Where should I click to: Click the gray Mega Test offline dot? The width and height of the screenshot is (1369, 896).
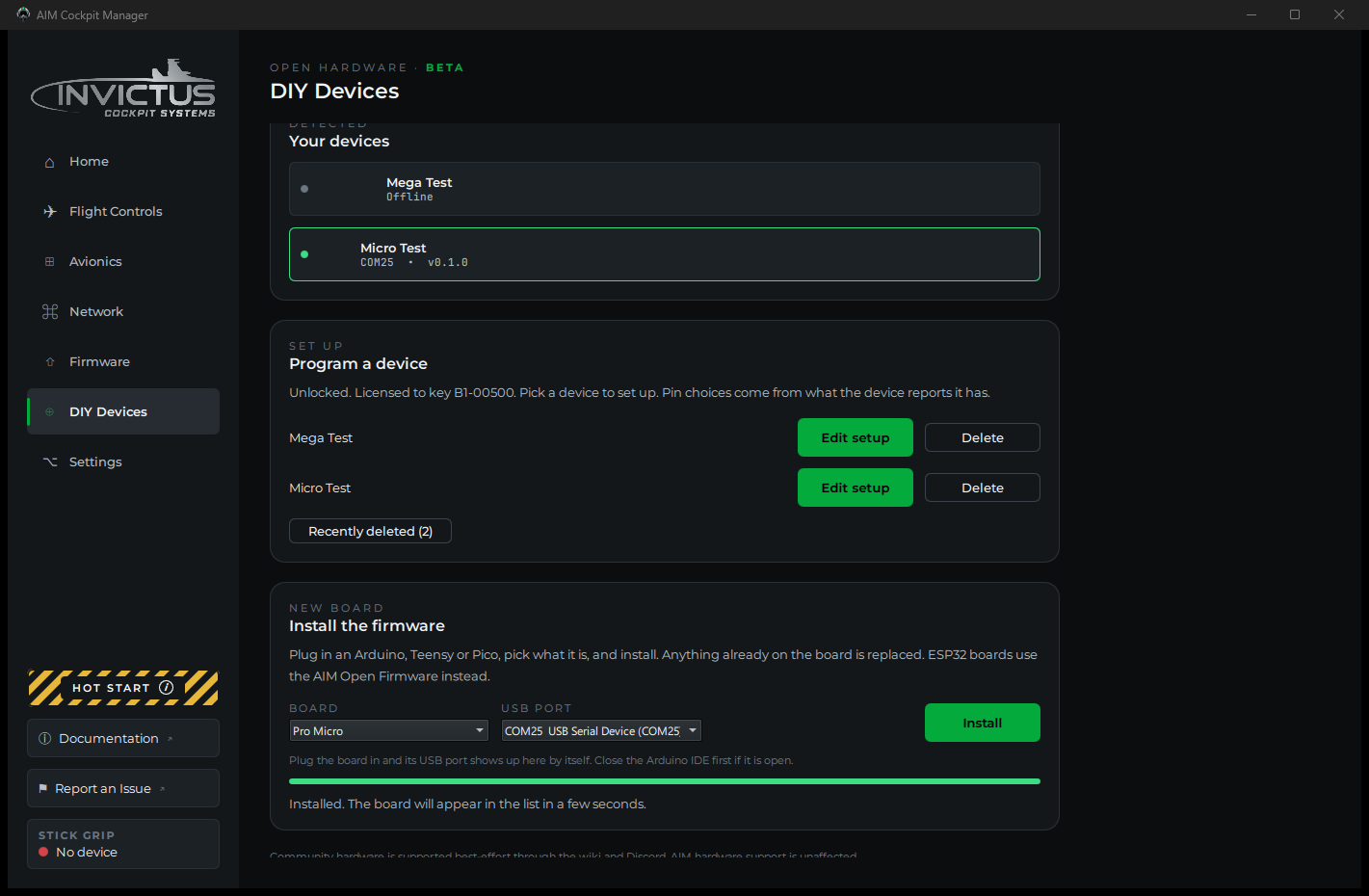pyautogui.click(x=304, y=189)
